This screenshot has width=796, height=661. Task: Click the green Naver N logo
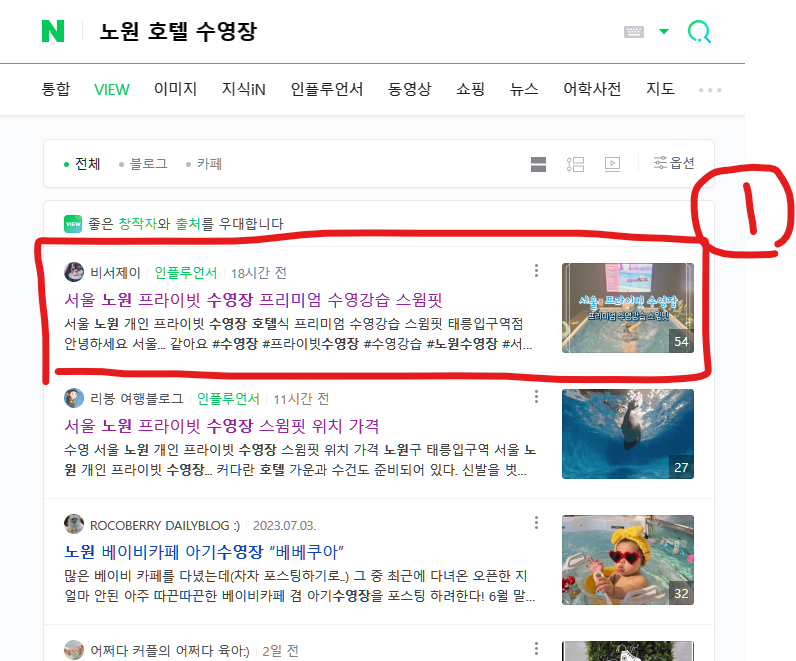53,31
